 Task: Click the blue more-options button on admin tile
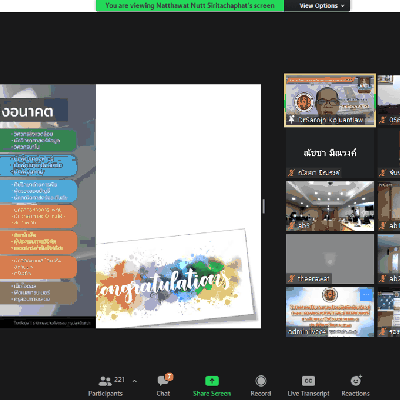[x=366, y=294]
